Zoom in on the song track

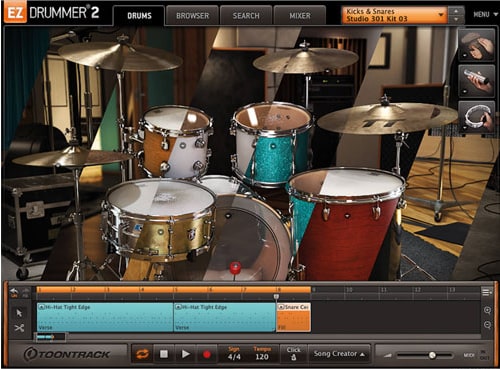point(487,310)
